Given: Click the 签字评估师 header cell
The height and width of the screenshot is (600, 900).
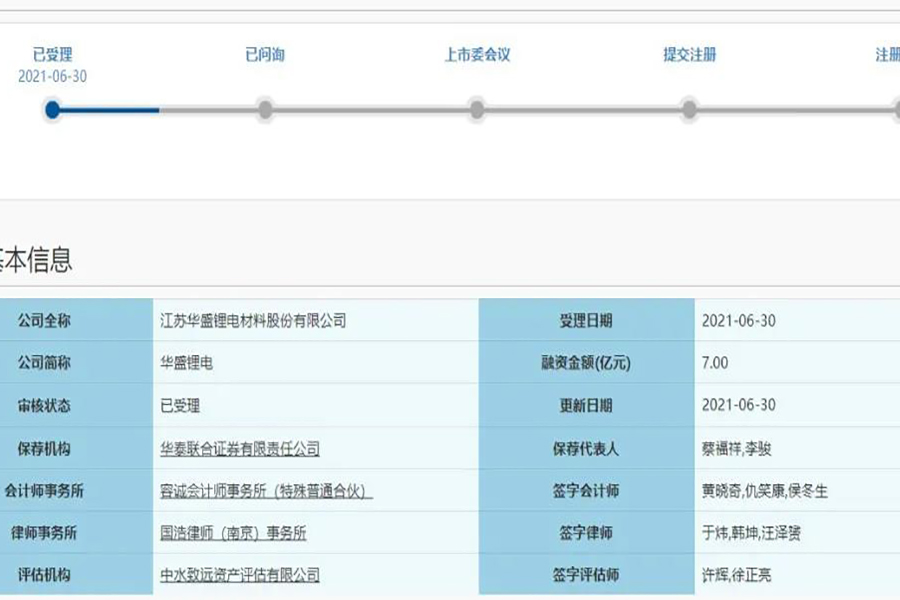Looking at the screenshot, I should pos(587,574).
